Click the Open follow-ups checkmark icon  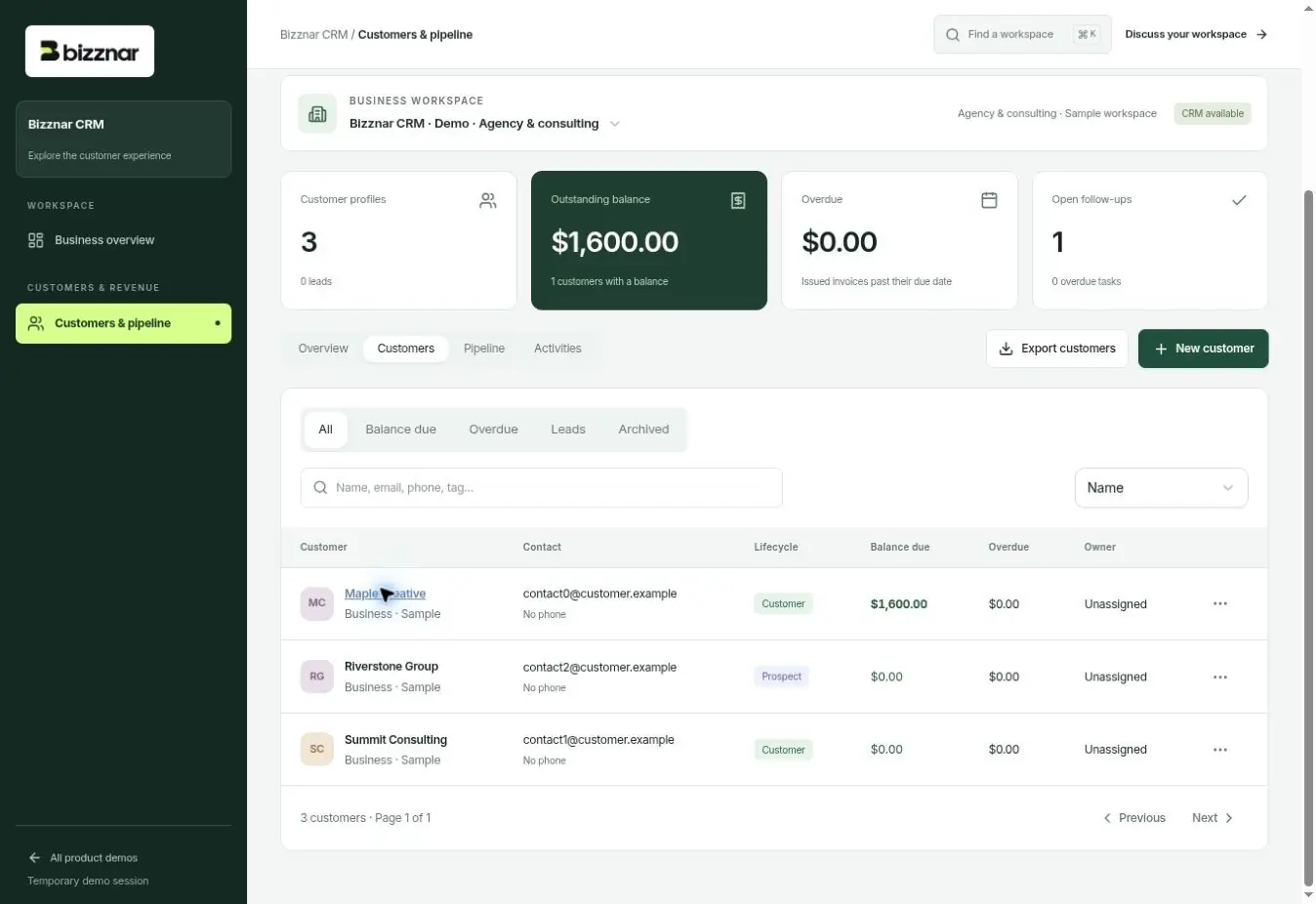[x=1239, y=200]
